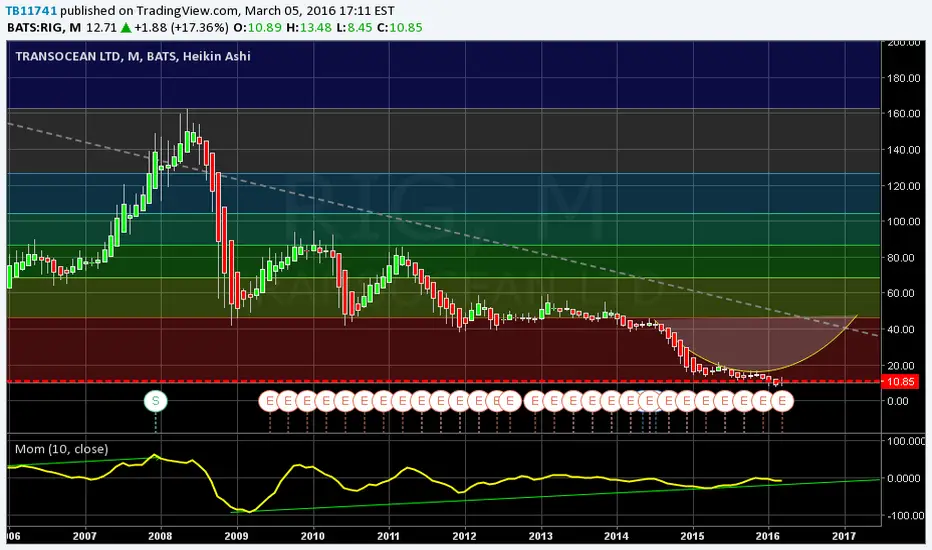Click the Mom (10, close) indicator label
The width and height of the screenshot is (932, 550).
(x=61, y=449)
